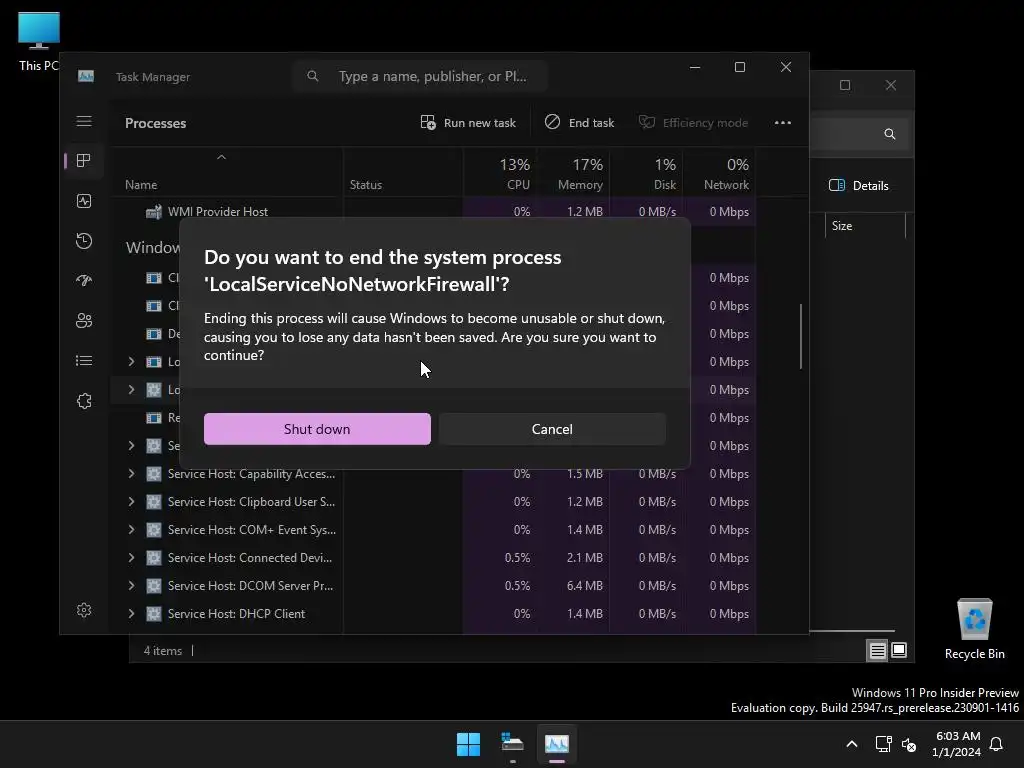The width and height of the screenshot is (1024, 768).
Task: Switch File Explorer to details list view
Action: coord(878,650)
